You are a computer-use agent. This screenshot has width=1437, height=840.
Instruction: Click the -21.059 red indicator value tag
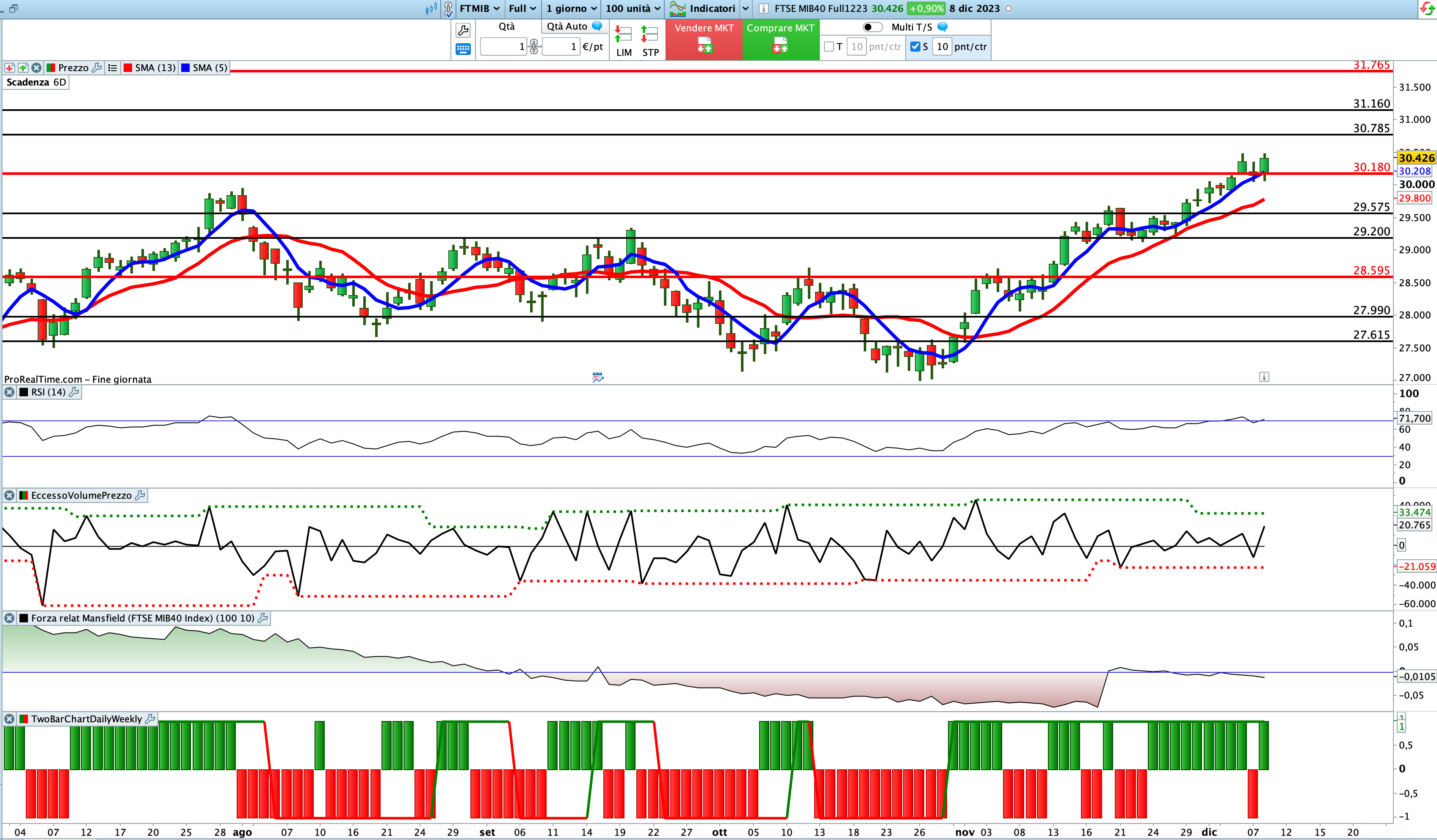pyautogui.click(x=1417, y=566)
